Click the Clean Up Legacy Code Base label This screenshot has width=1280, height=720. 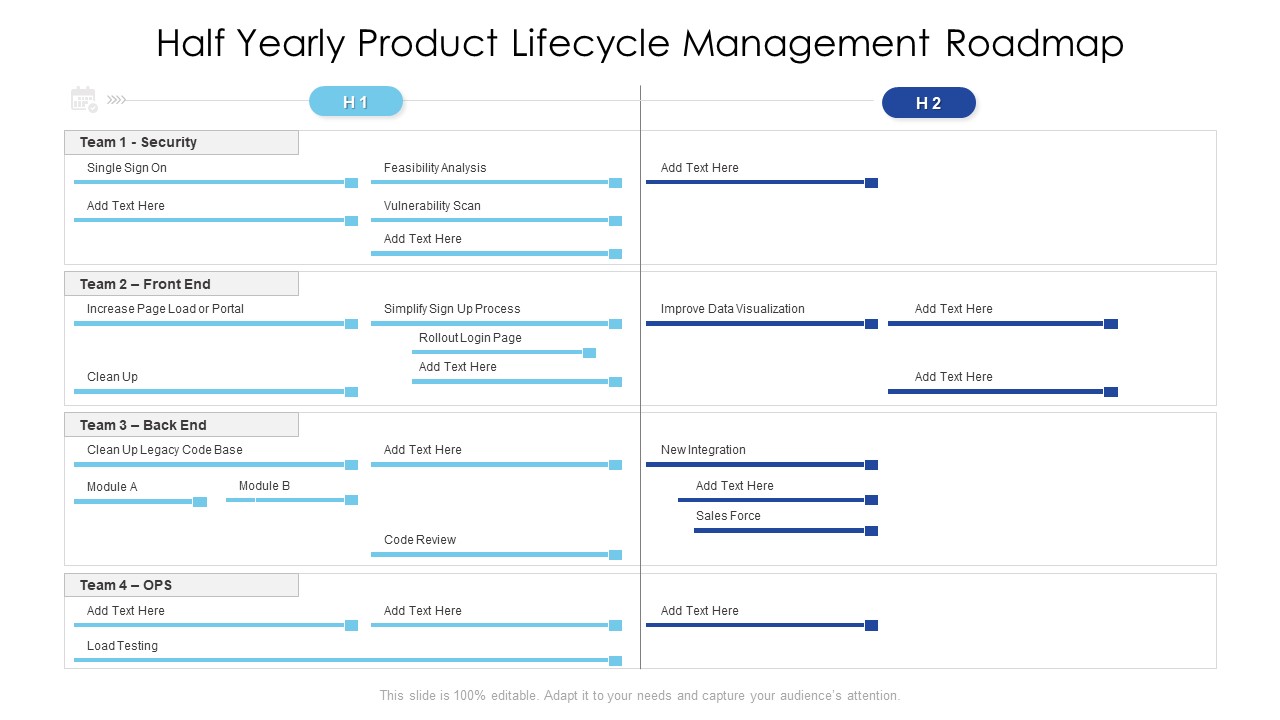[165, 450]
